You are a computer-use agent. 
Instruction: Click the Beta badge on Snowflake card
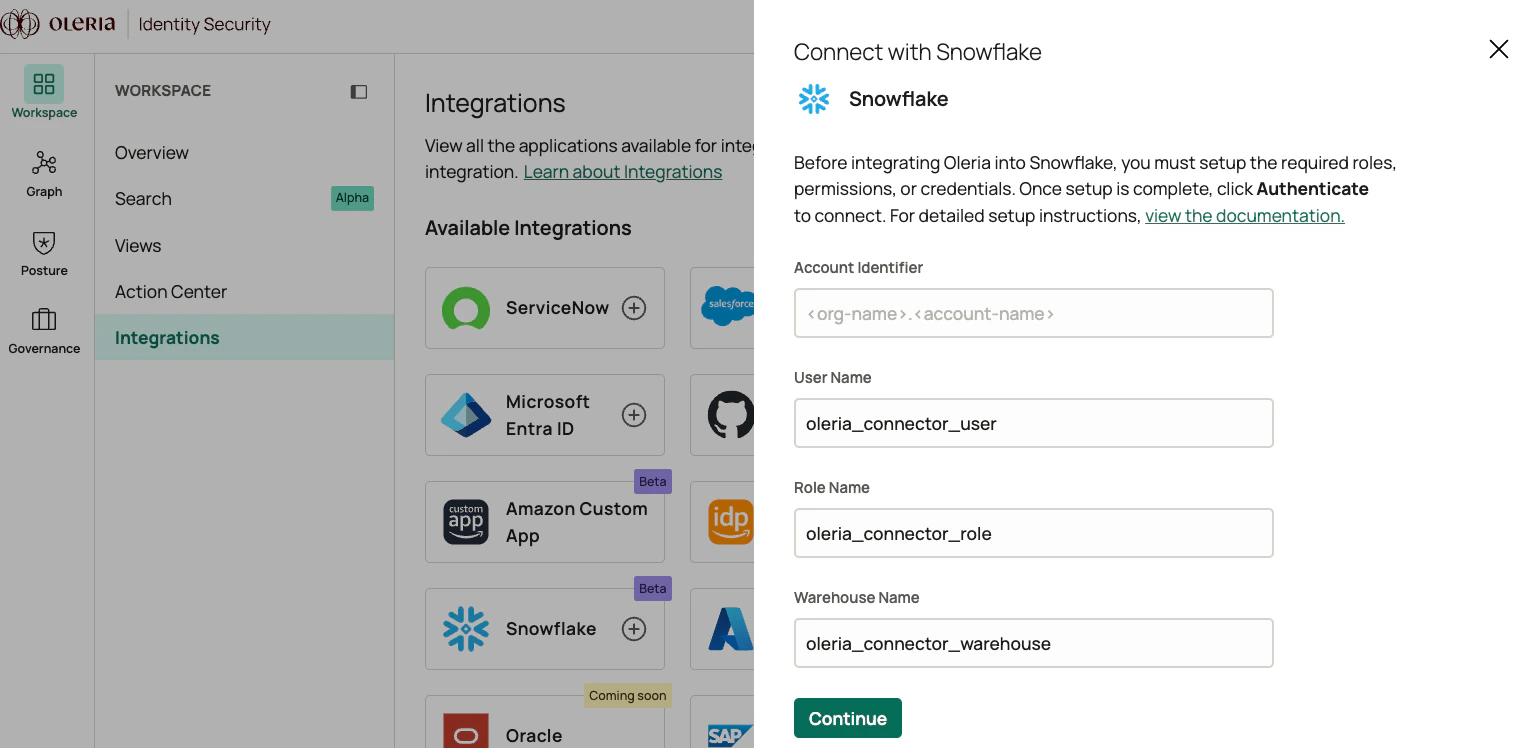coord(653,588)
